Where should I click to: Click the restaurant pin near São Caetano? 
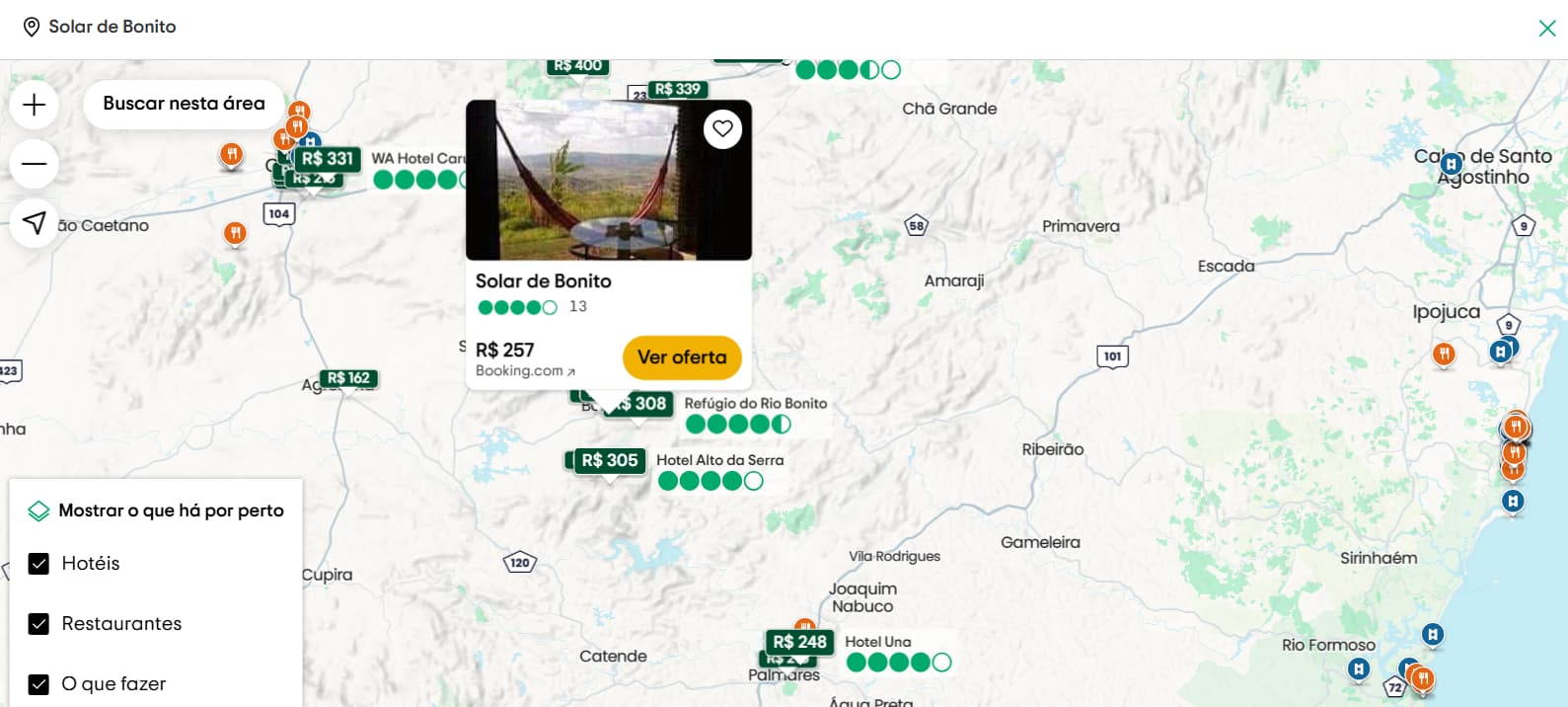235,234
